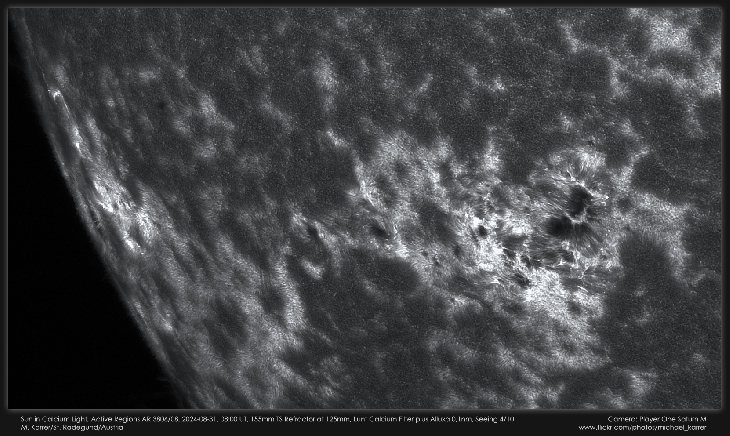Screen dimensions: 730x436
Task: Click the bright plage region near the left limb
Action: (x=125, y=215)
